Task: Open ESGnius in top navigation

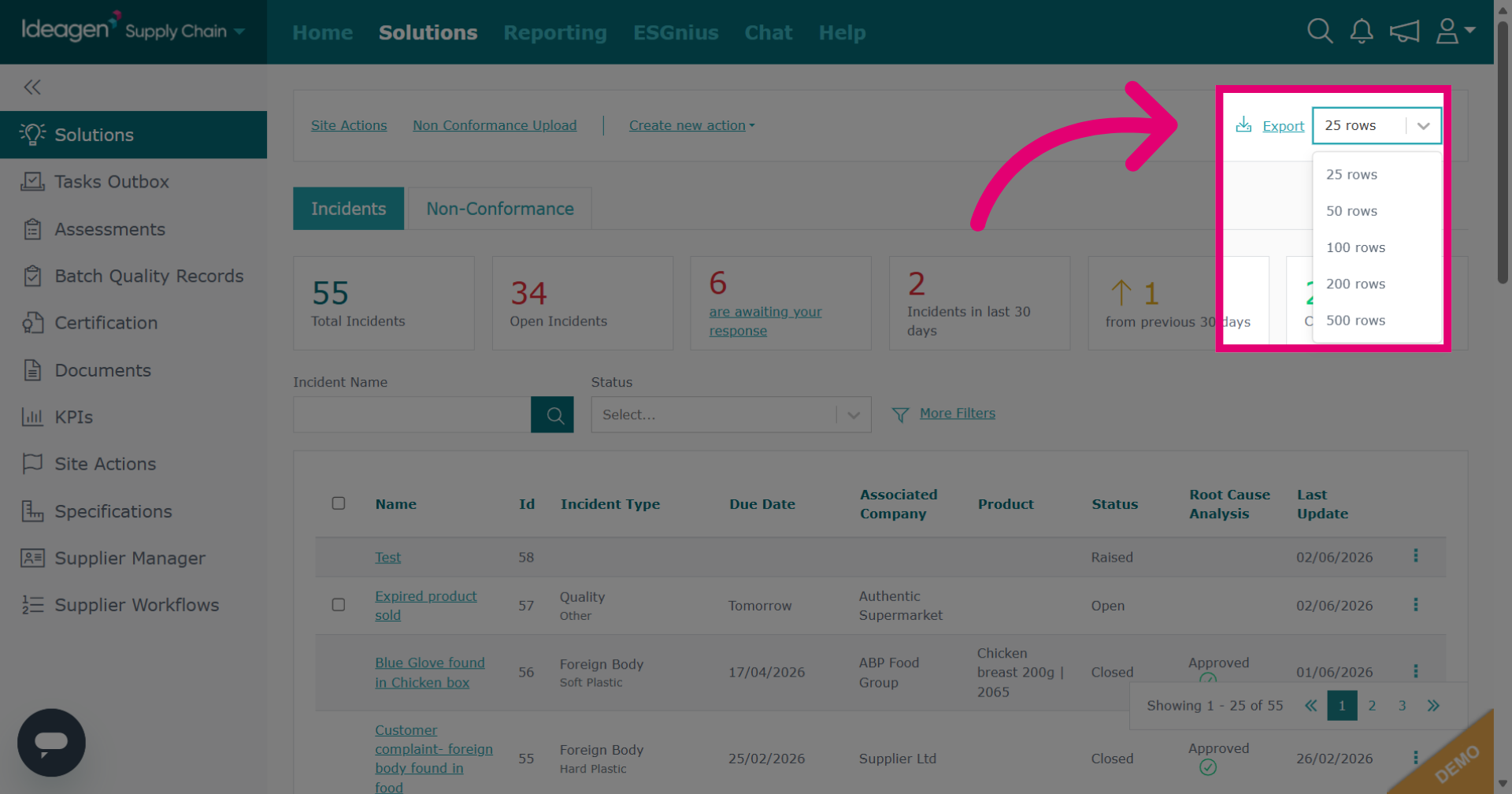Action: [x=676, y=32]
